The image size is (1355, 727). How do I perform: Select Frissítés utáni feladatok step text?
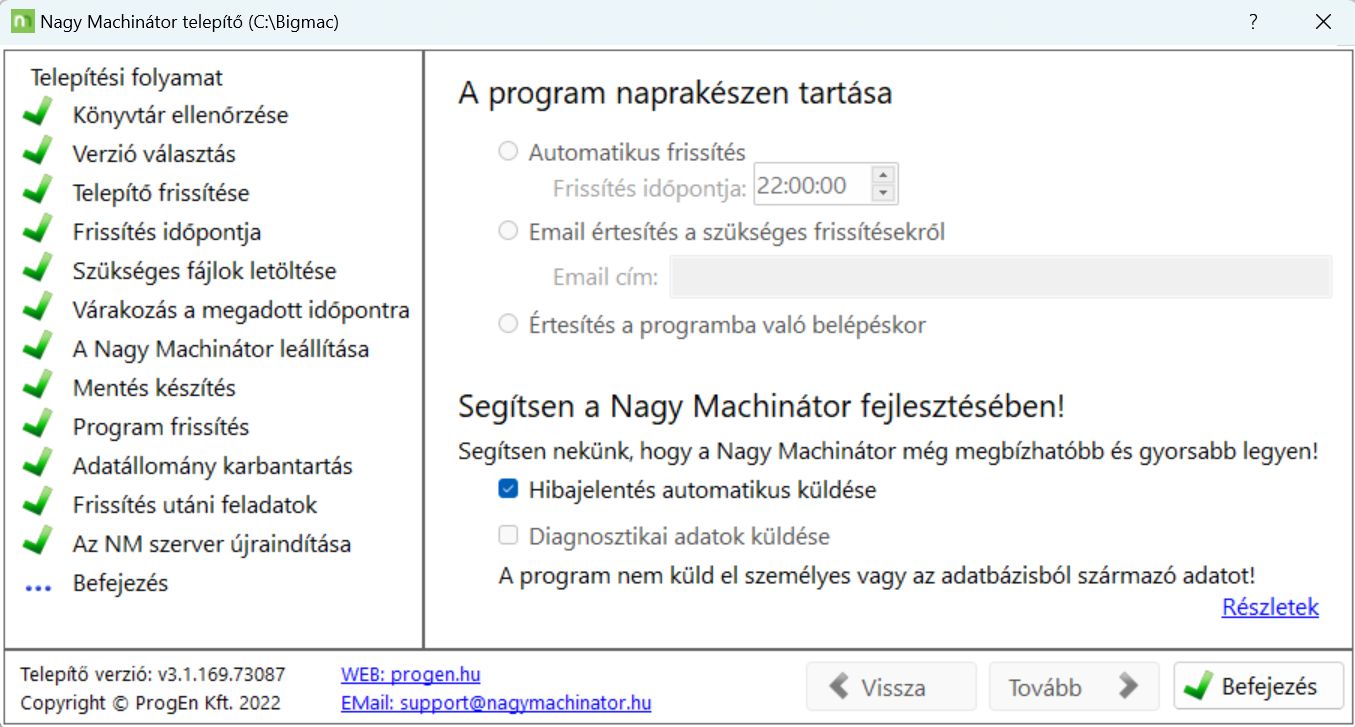click(x=195, y=505)
